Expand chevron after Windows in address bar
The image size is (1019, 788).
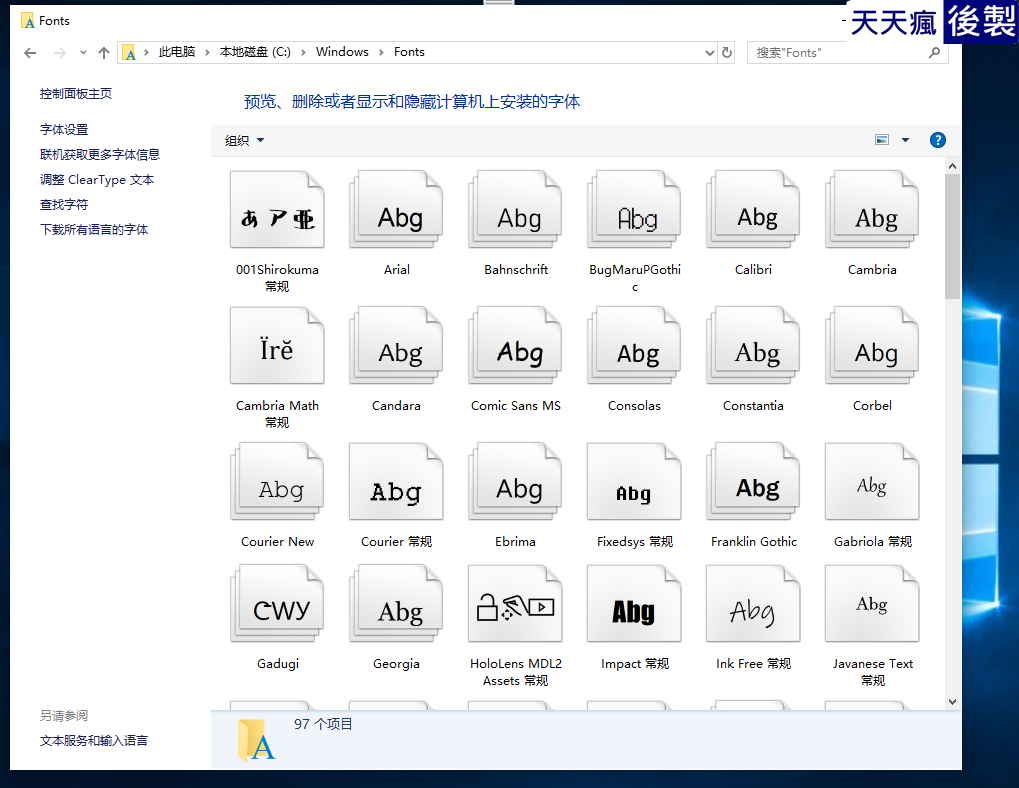[381, 52]
